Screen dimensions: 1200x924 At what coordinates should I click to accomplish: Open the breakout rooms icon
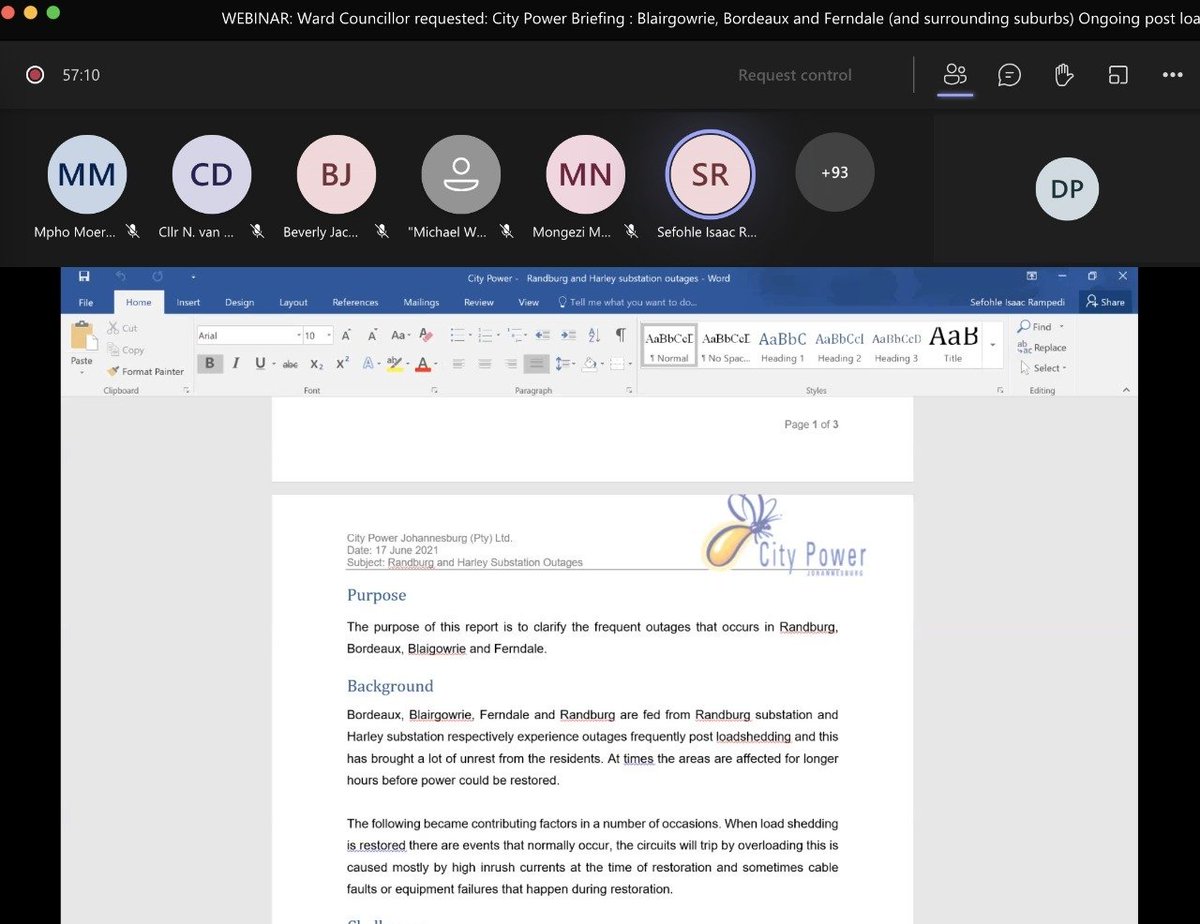pos(1118,75)
